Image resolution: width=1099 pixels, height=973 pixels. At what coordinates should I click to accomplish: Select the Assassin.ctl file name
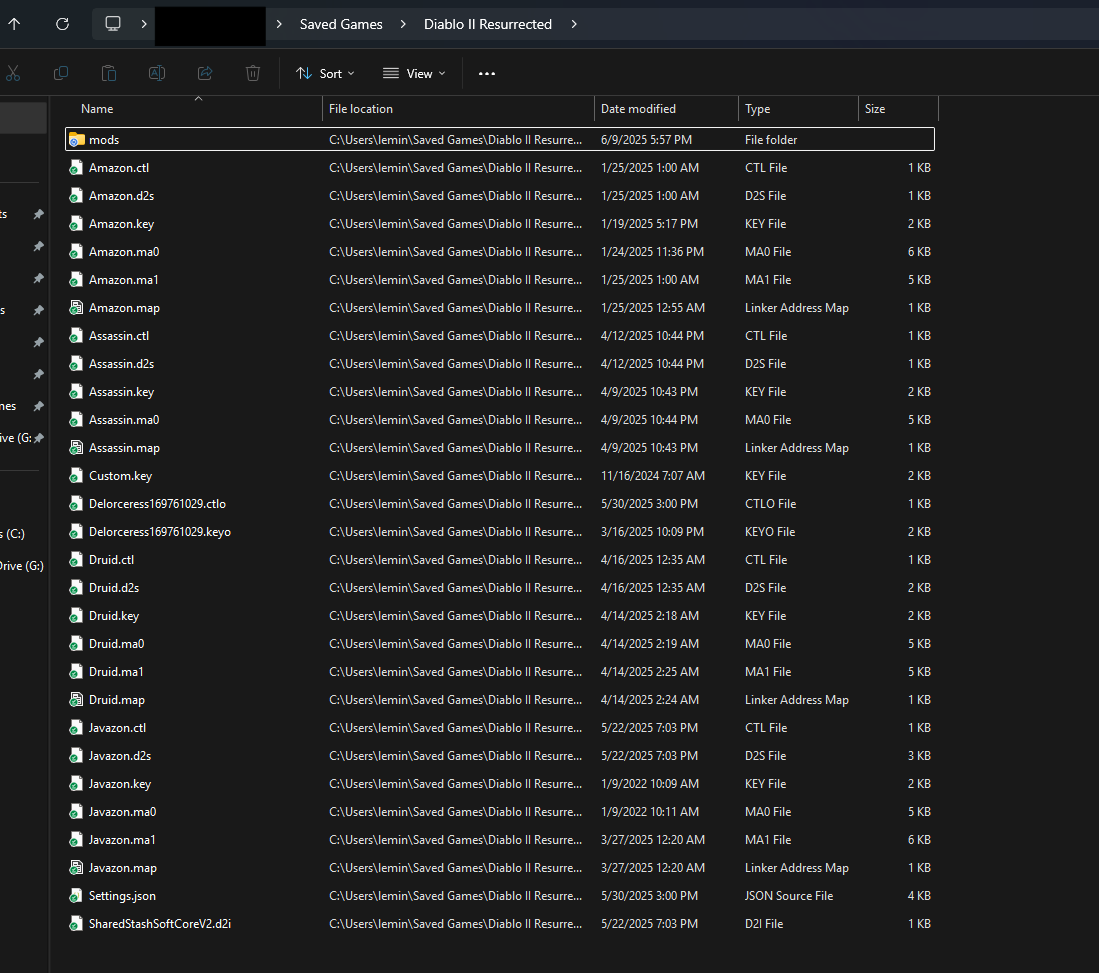(x=119, y=336)
